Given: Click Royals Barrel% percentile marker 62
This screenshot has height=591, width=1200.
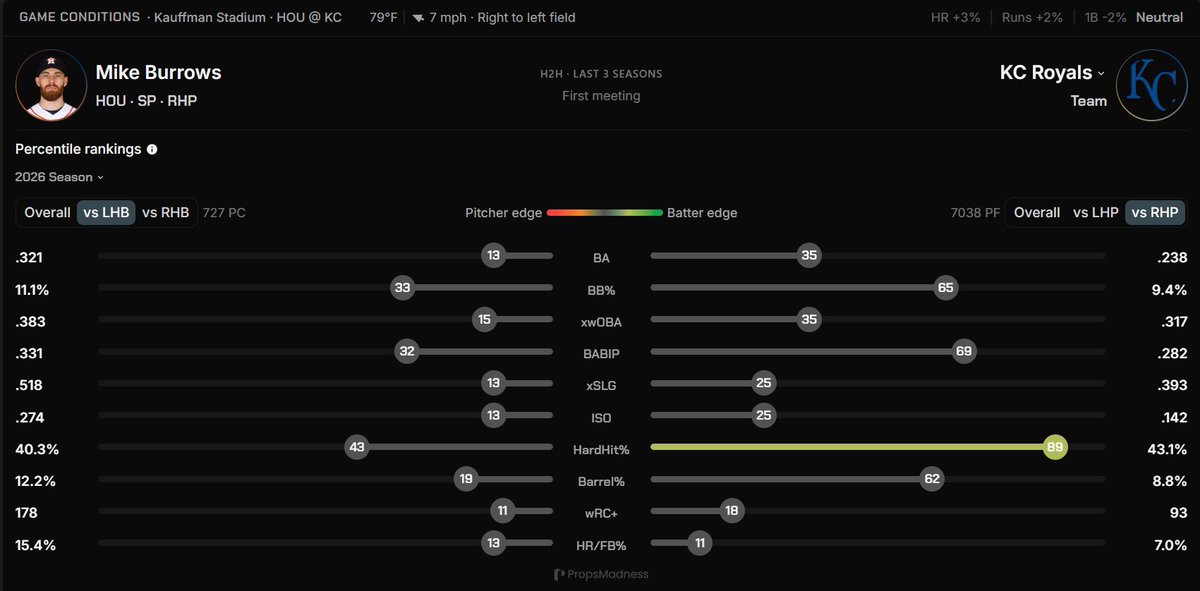Looking at the screenshot, I should coord(932,479).
